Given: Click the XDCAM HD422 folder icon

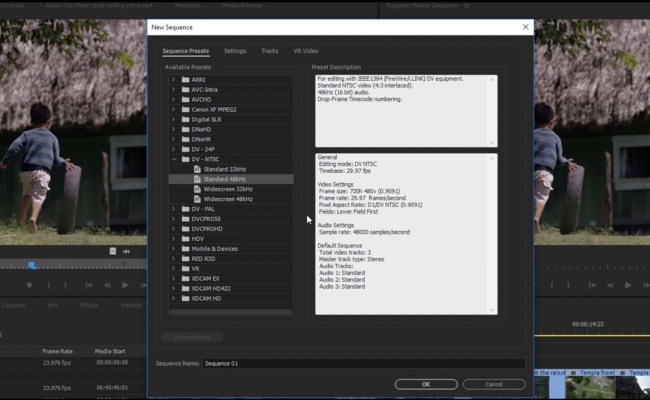Looking at the screenshot, I should tap(185, 288).
